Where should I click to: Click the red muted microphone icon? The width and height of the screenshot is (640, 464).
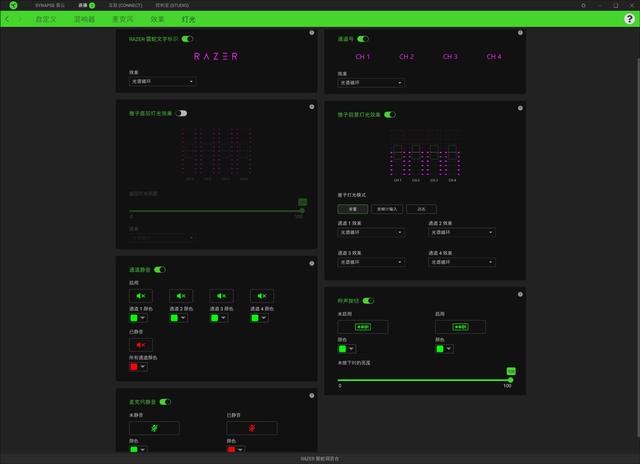pyautogui.click(x=252, y=428)
